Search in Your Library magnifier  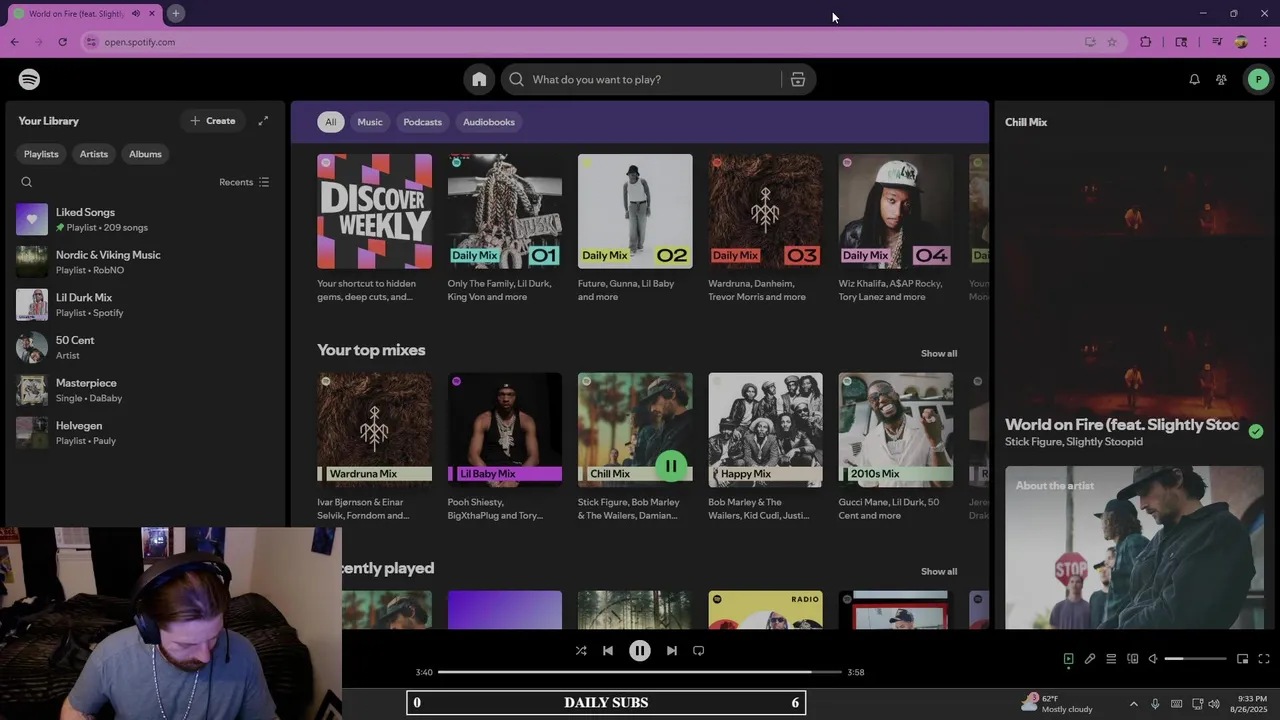(27, 182)
